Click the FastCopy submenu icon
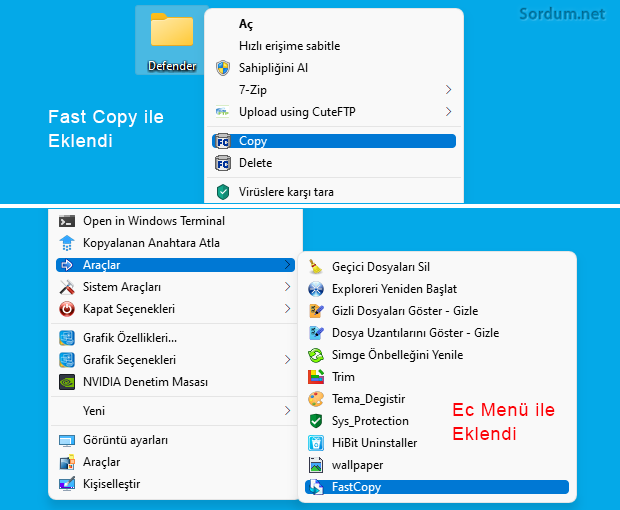The image size is (620, 510). [316, 487]
